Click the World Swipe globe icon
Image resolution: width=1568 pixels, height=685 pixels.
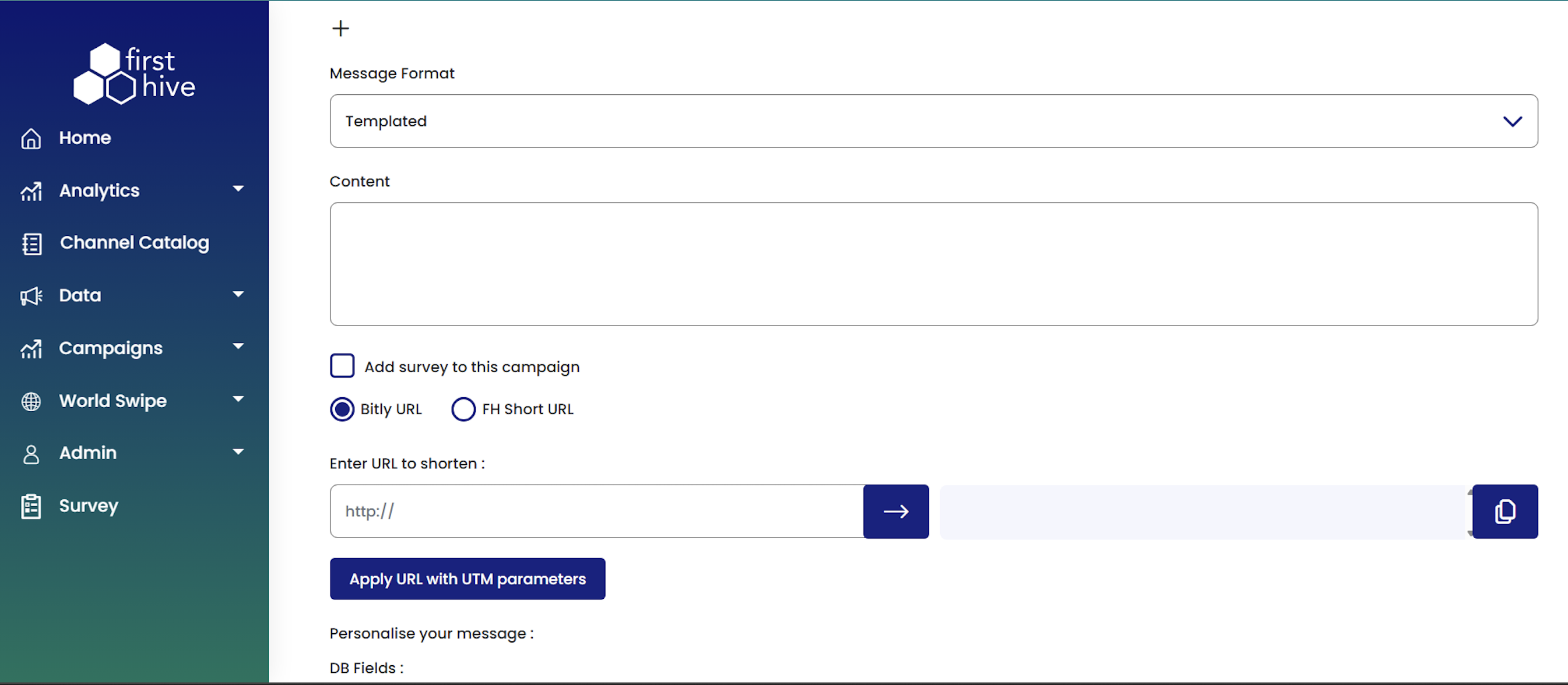tap(31, 401)
